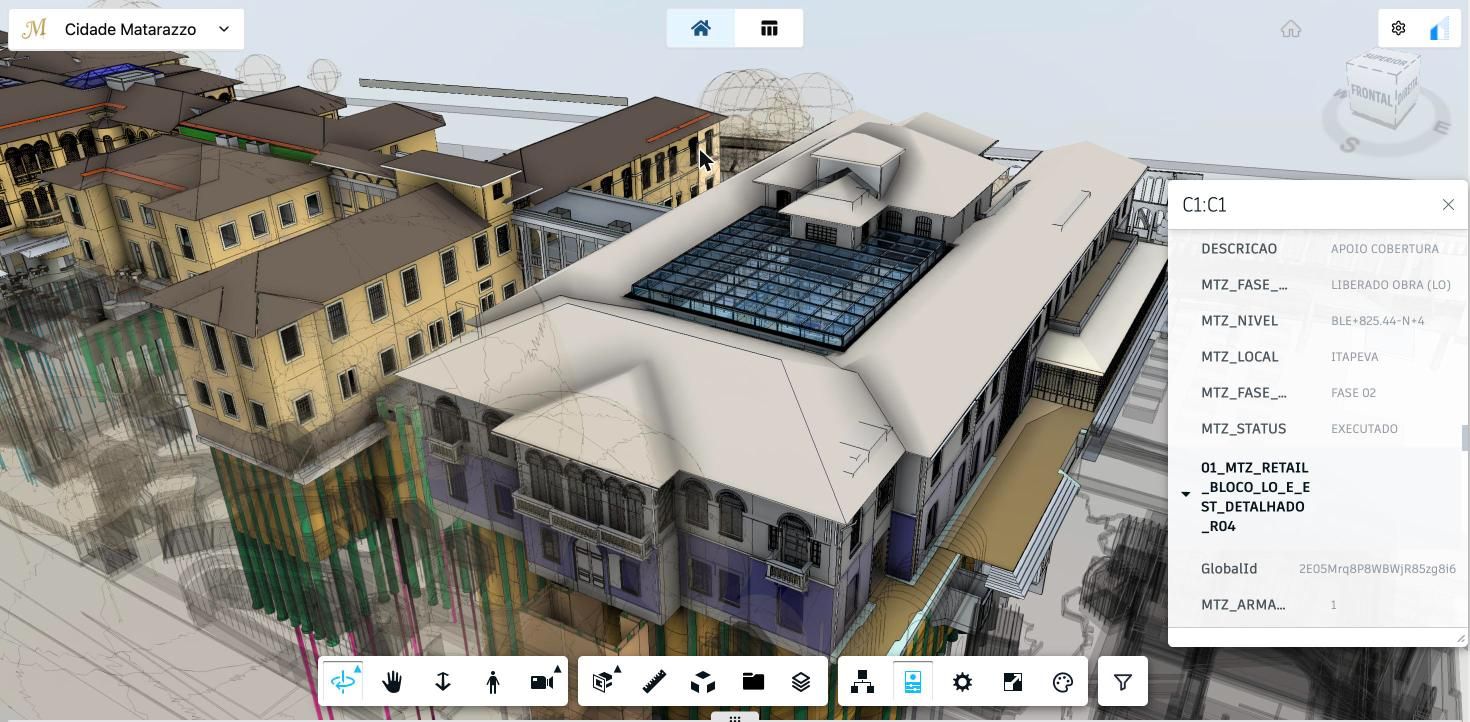Screen dimensions: 1470x722
Task: Open the Cidade Matarazzo project dropdown
Action: pos(126,29)
